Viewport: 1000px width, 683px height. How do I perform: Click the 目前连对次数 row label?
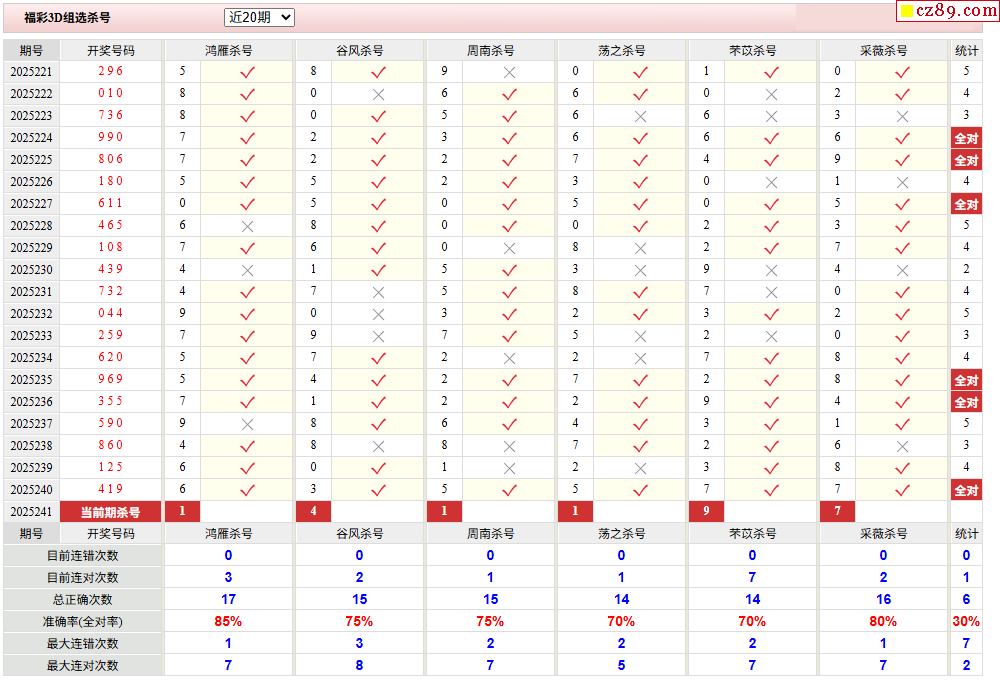pyautogui.click(x=82, y=578)
